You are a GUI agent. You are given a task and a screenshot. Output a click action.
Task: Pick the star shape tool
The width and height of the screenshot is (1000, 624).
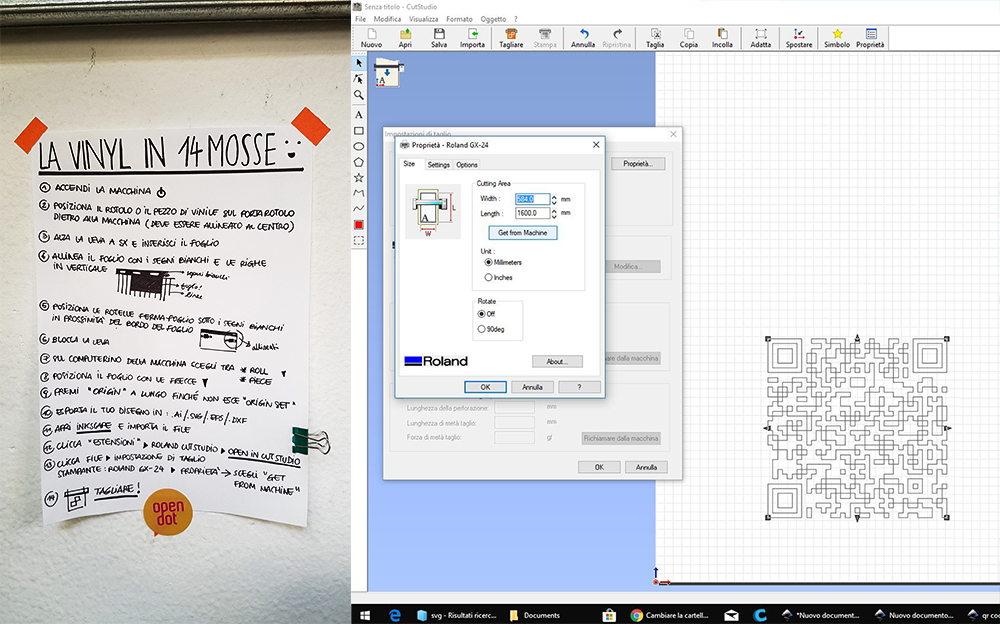tap(359, 177)
